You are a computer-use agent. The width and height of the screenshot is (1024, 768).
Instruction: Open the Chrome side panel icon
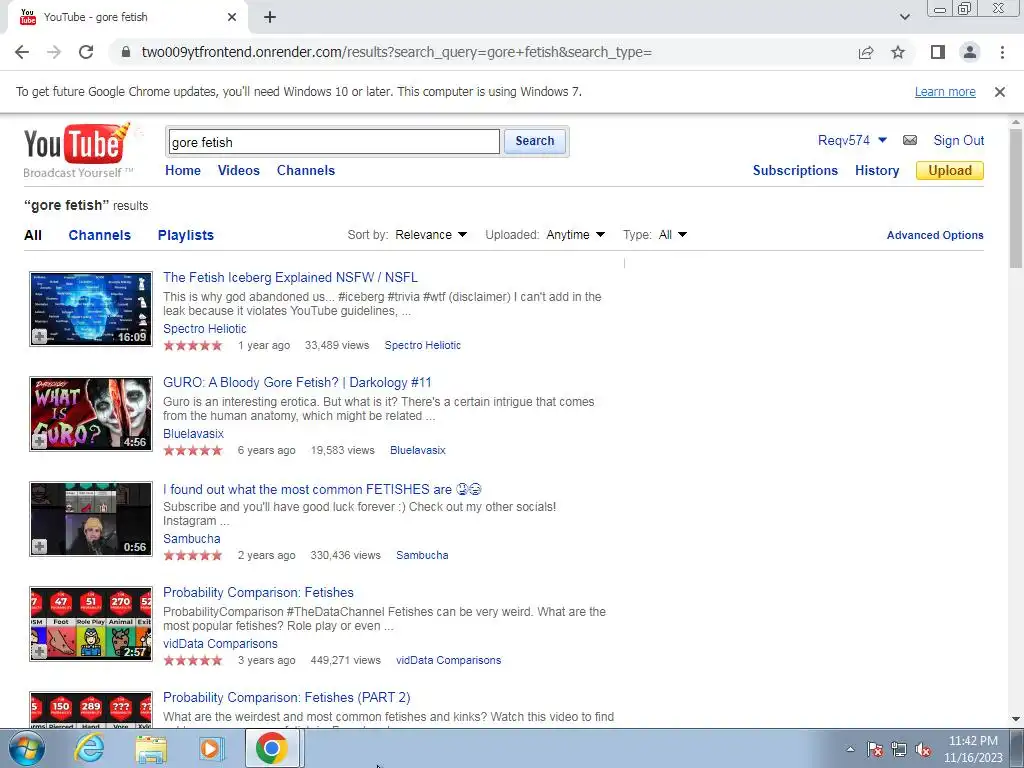click(938, 52)
